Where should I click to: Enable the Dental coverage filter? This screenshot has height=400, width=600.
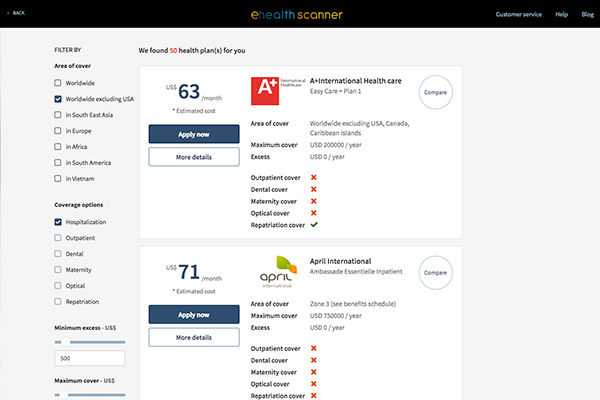click(58, 253)
